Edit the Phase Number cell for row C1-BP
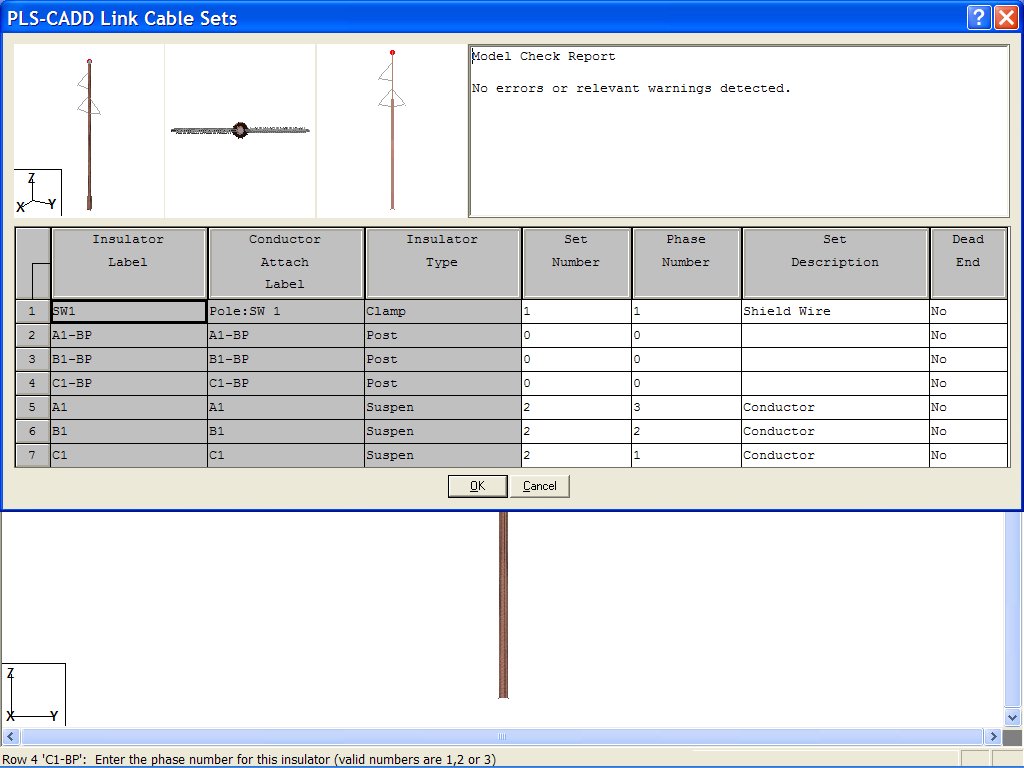Image resolution: width=1024 pixels, height=768 pixels. 686,383
